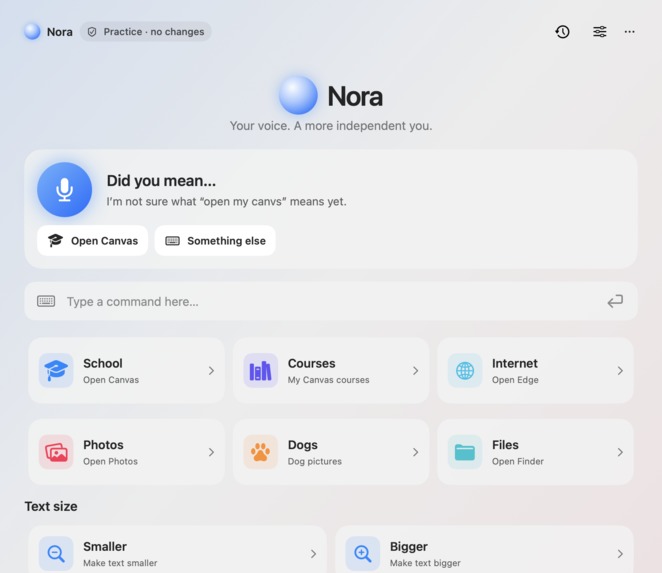
Task: Click the 'My Canvas courses' subtitle
Action: pyautogui.click(x=328, y=380)
